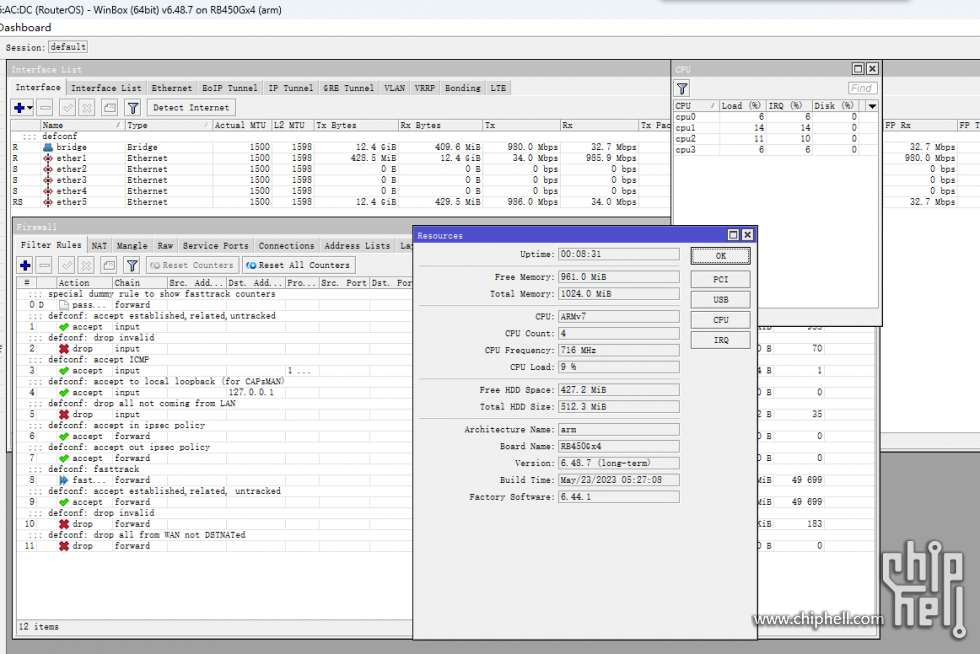Click the Uptime field in Resources
The height and width of the screenshot is (654, 980).
tap(619, 254)
